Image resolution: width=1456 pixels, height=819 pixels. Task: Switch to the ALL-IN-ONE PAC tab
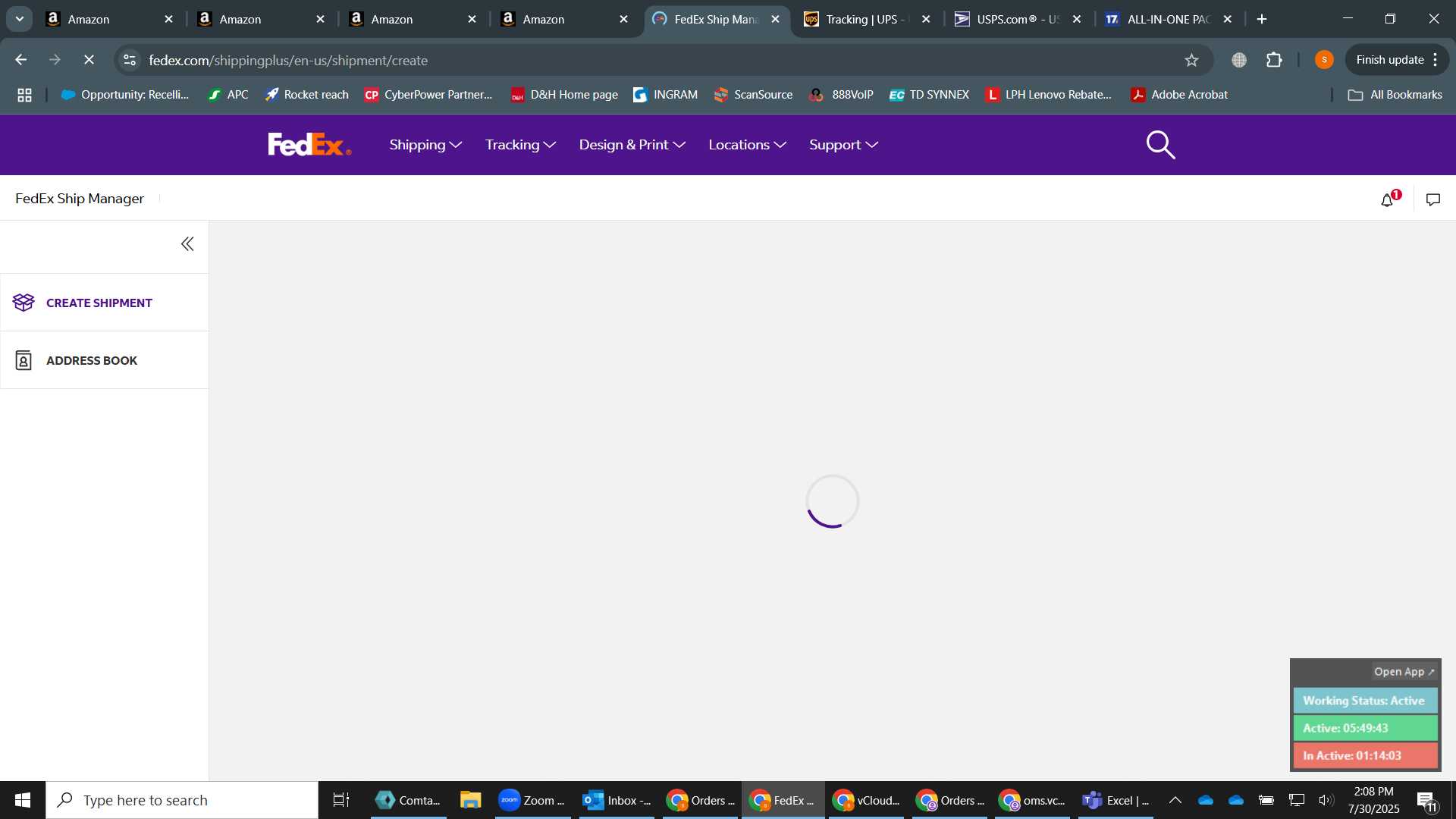tap(1169, 19)
